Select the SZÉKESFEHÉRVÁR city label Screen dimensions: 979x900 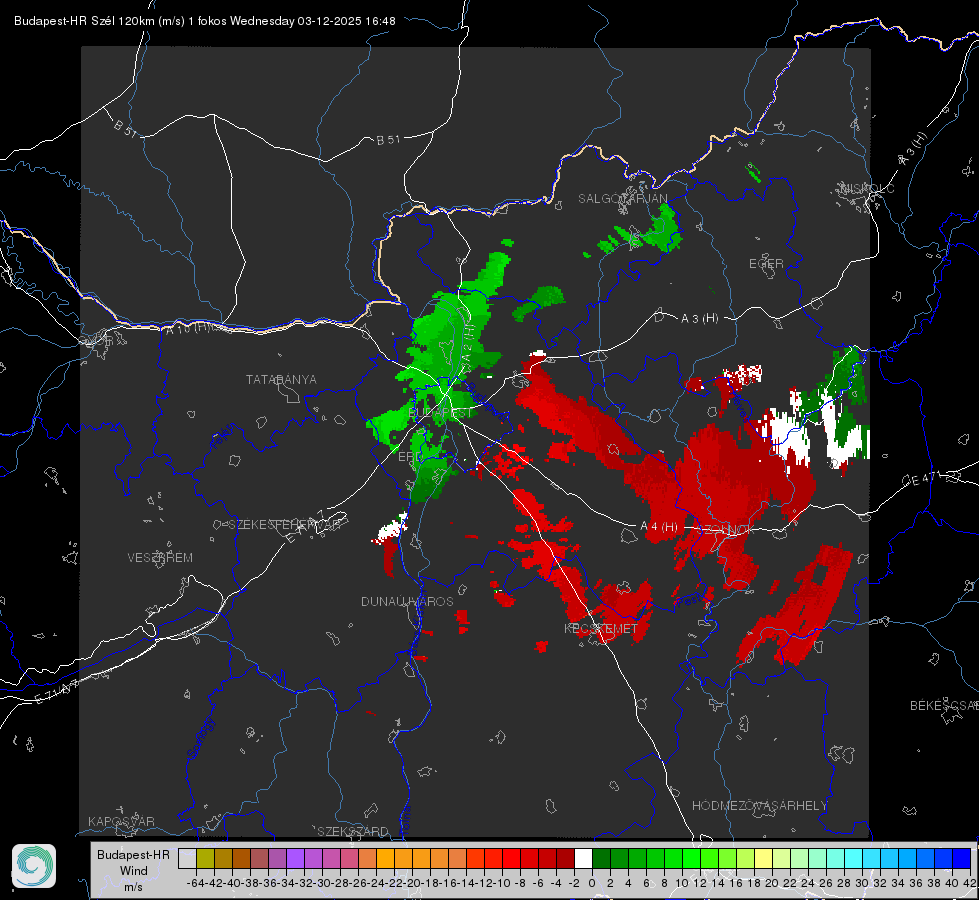pos(285,525)
